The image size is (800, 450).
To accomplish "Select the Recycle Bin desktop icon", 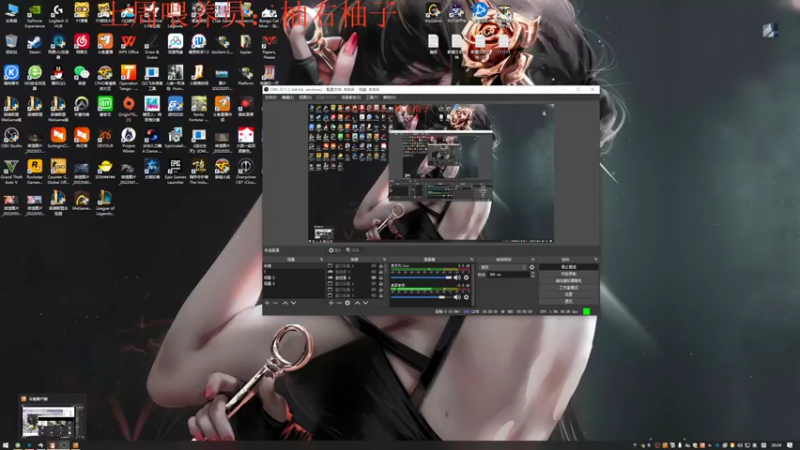I will (x=11, y=42).
